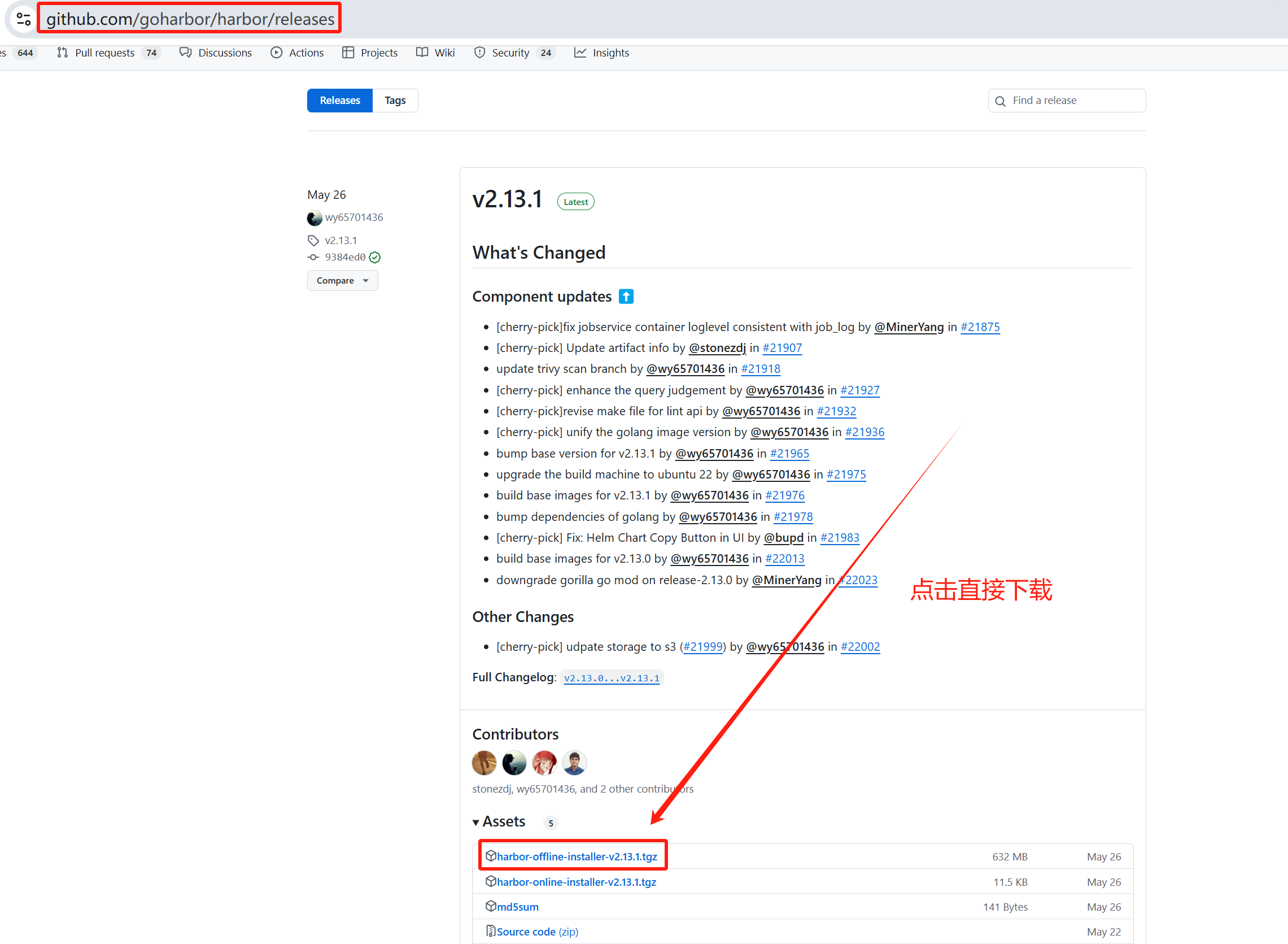Open @stonezdj user profile link
Image resolution: width=1288 pixels, height=944 pixels.
pyautogui.click(x=717, y=347)
